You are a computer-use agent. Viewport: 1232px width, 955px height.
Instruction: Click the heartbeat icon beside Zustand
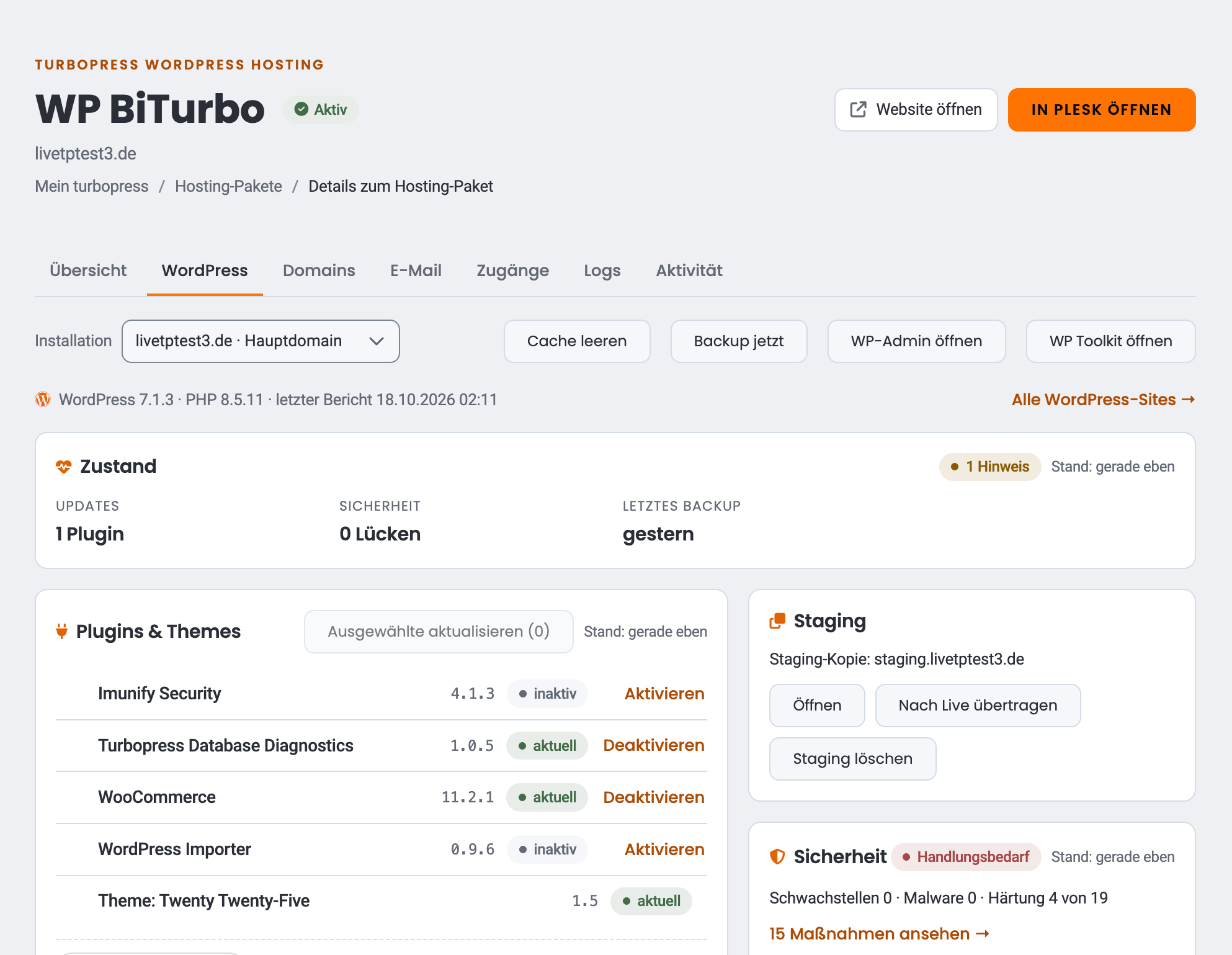pyautogui.click(x=64, y=467)
